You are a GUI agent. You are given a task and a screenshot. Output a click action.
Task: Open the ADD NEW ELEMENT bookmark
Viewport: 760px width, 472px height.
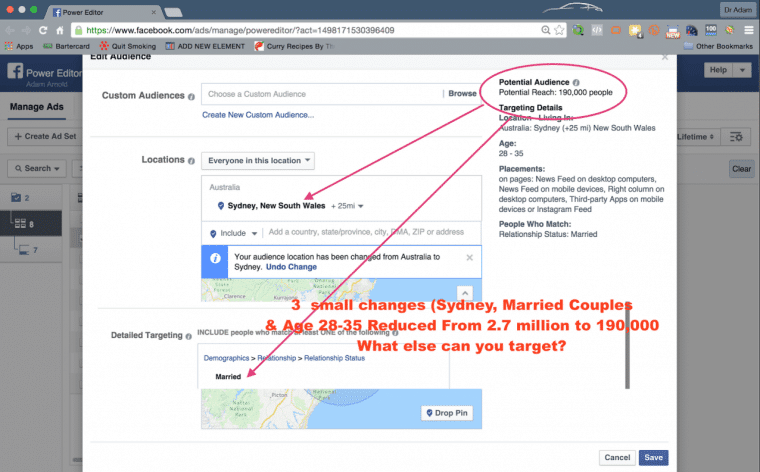coord(206,46)
